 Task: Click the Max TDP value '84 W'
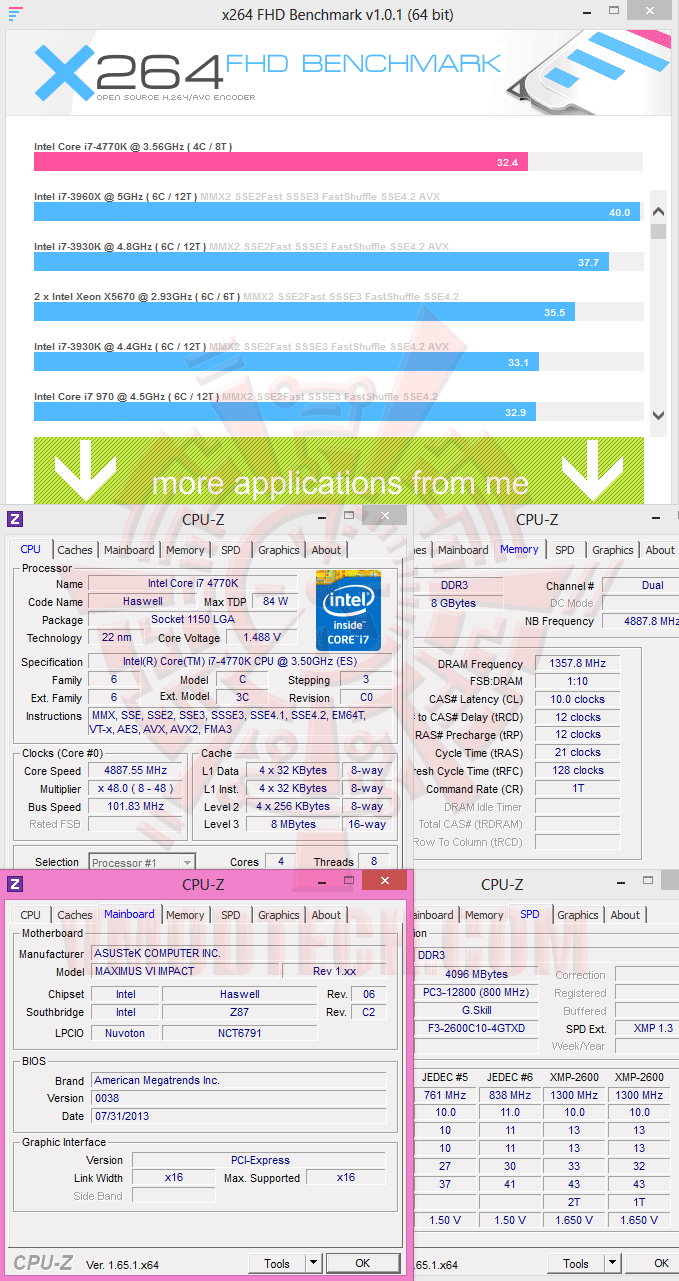click(x=275, y=602)
